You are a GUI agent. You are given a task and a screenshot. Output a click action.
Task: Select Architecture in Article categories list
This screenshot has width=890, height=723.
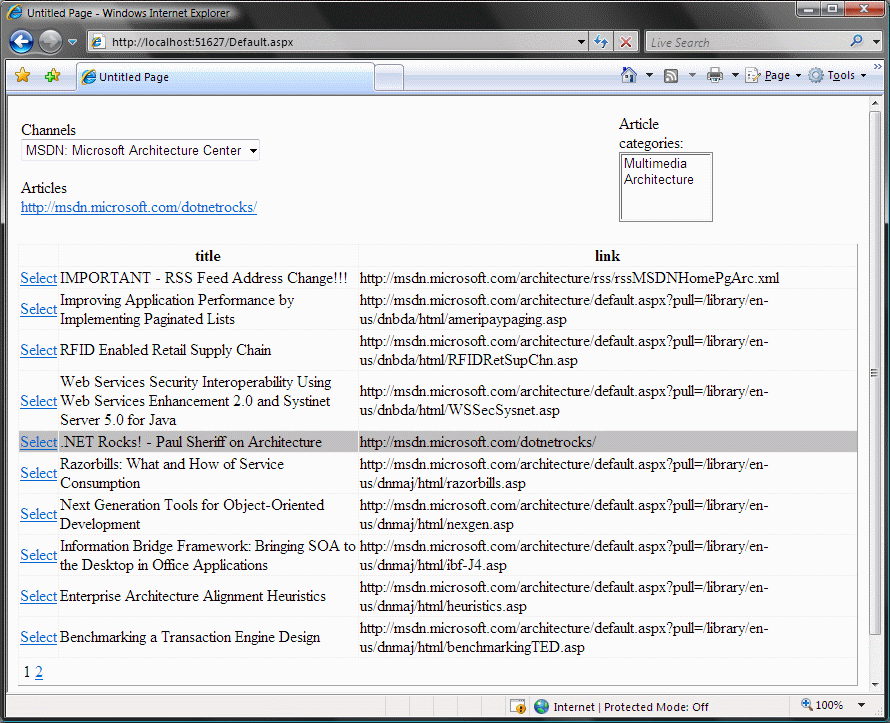click(658, 179)
